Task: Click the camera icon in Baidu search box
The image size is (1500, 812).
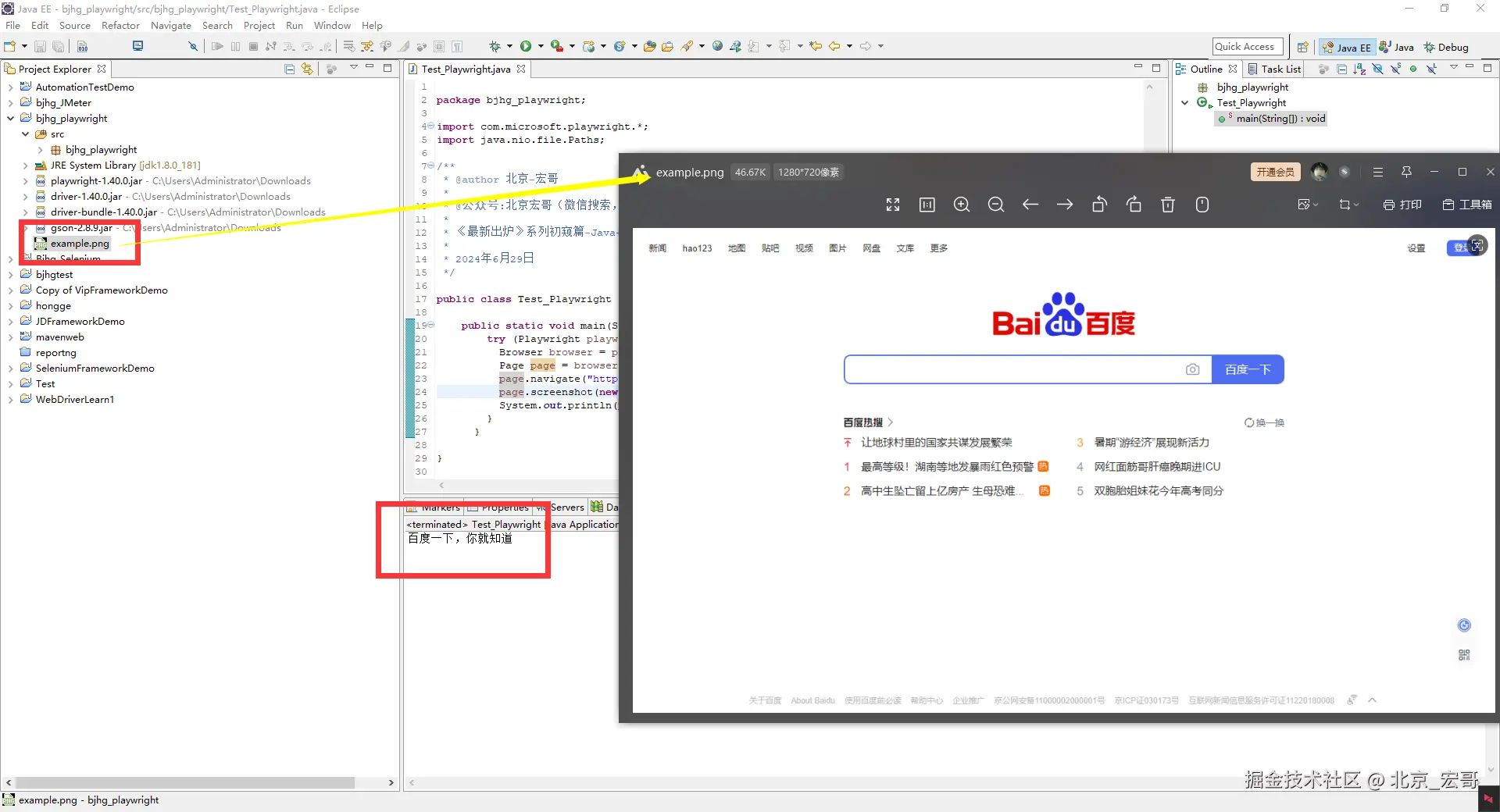Action: (1192, 369)
